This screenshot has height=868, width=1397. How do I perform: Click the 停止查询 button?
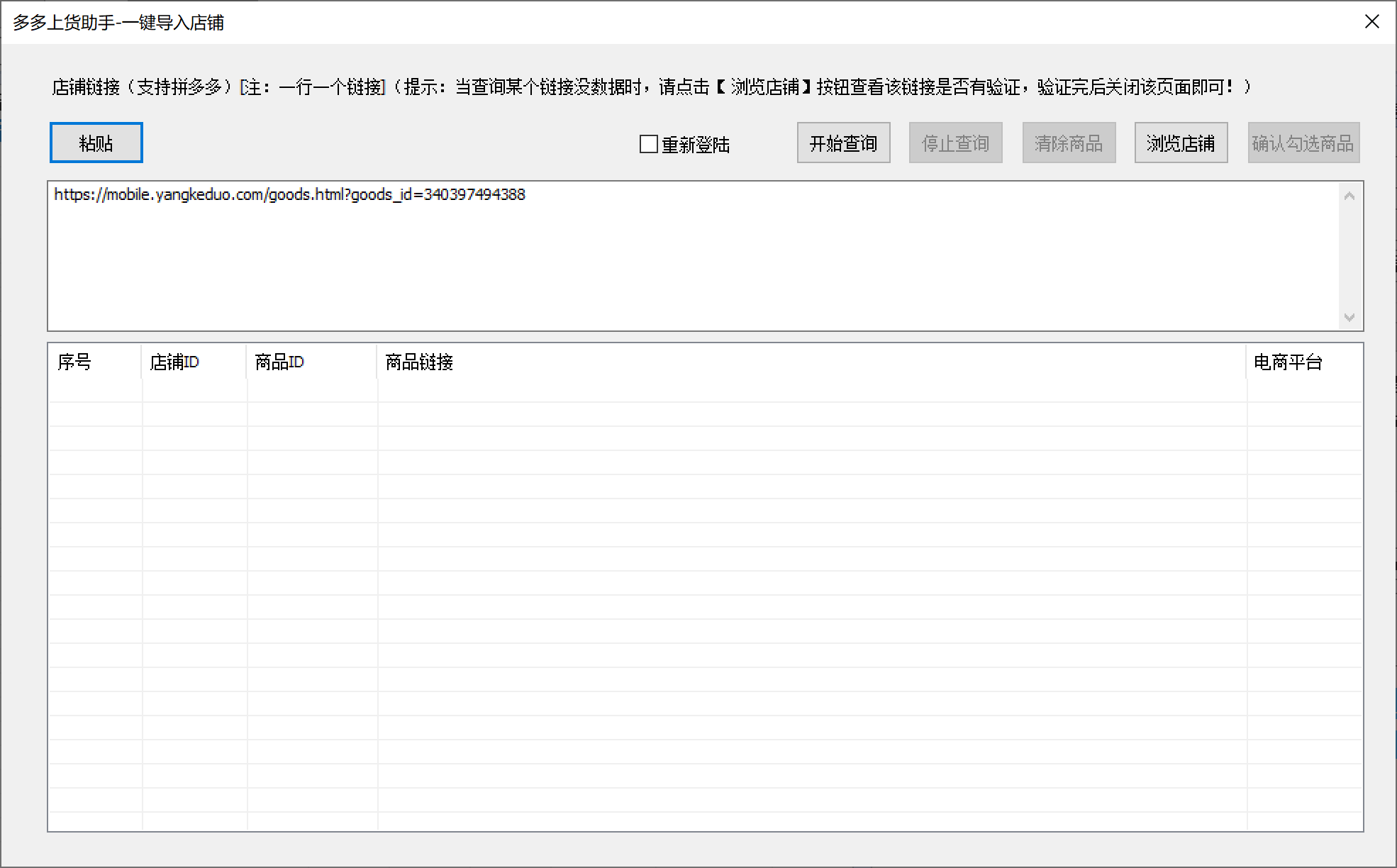(x=955, y=143)
